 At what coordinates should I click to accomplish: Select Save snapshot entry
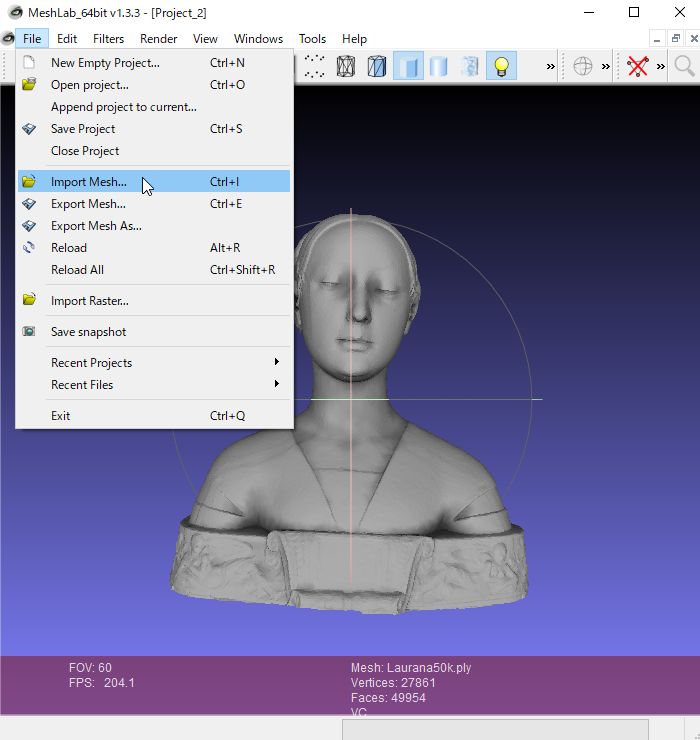[154, 332]
